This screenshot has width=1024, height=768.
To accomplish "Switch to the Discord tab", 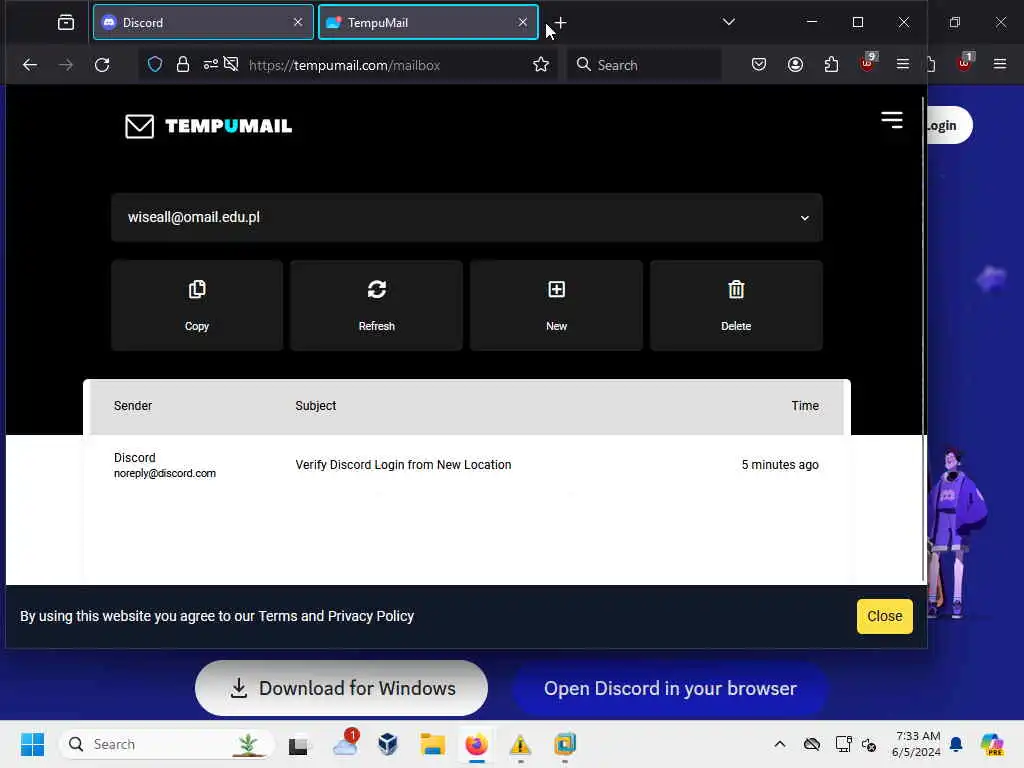I will point(203,22).
